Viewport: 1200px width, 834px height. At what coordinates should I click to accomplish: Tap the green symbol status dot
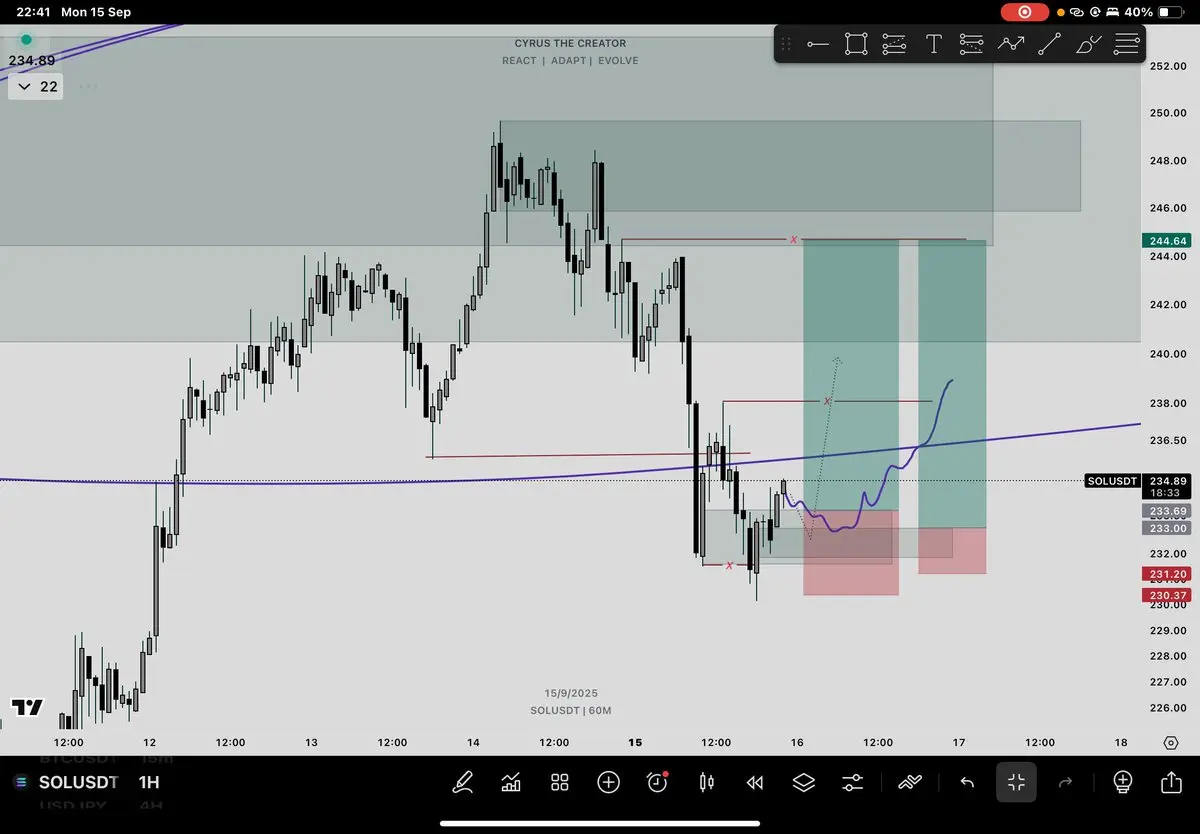click(27, 40)
